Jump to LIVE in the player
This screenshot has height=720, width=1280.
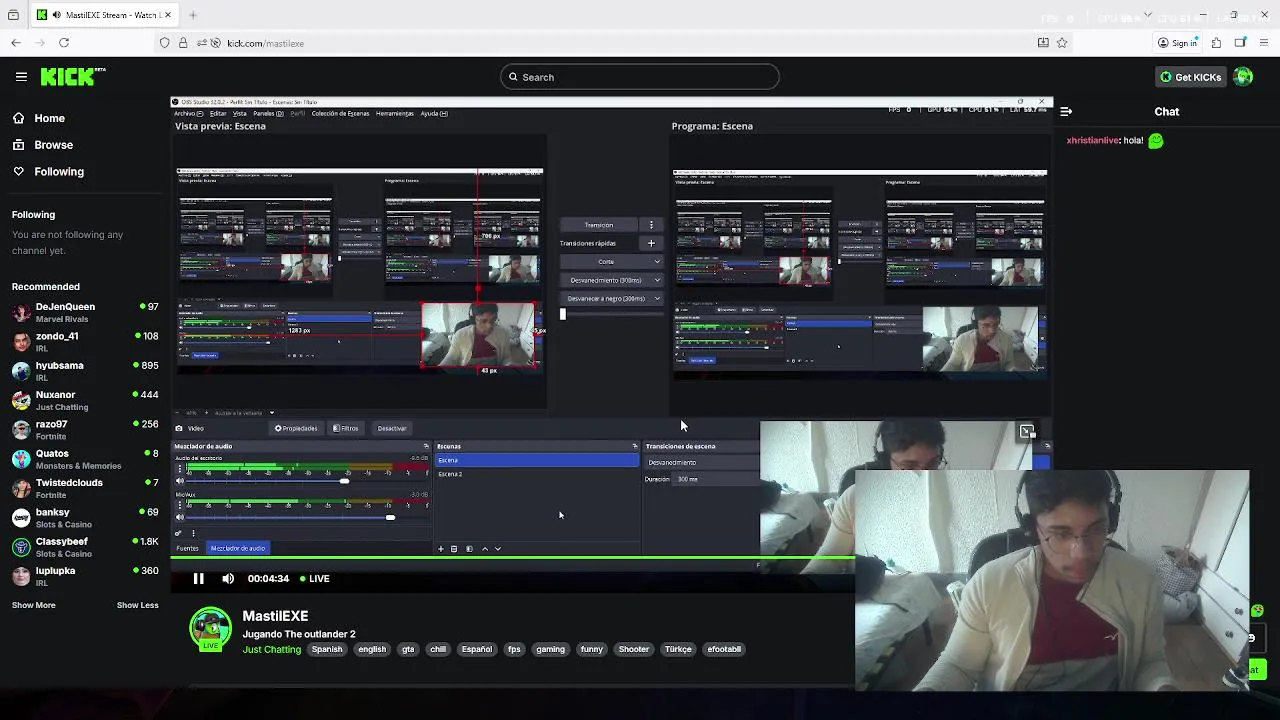pos(315,578)
